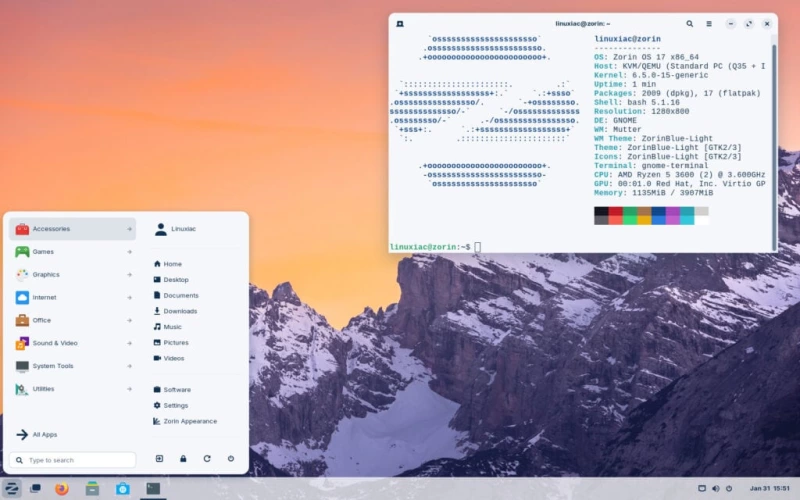Click the log out icon in Zorin menu
Screen dimensions: 800x500
click(x=159, y=459)
